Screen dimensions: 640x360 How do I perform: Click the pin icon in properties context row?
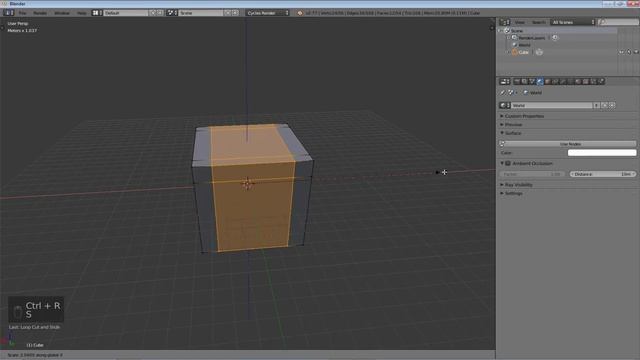(503, 93)
